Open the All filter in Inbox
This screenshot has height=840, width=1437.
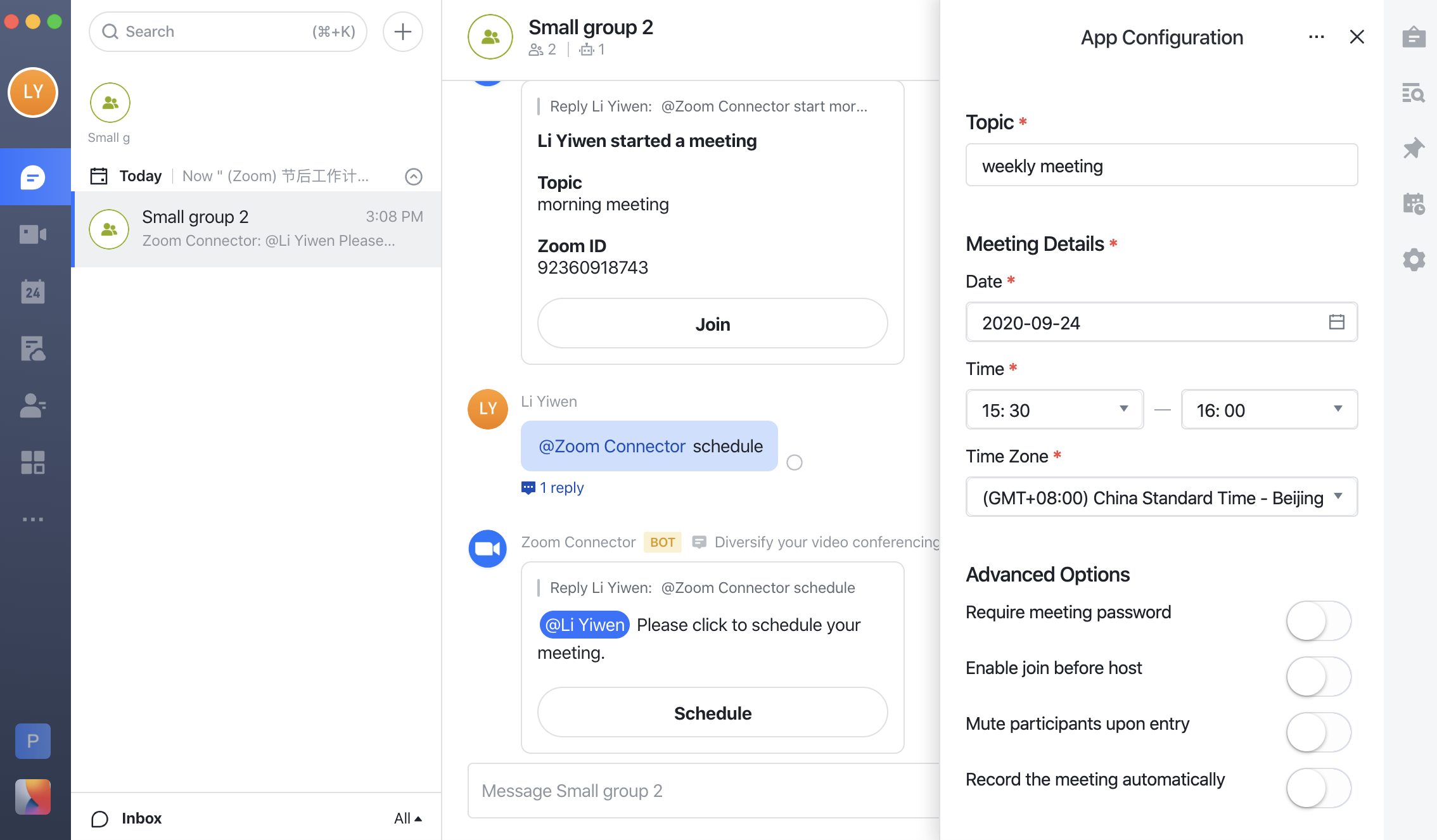pos(407,818)
